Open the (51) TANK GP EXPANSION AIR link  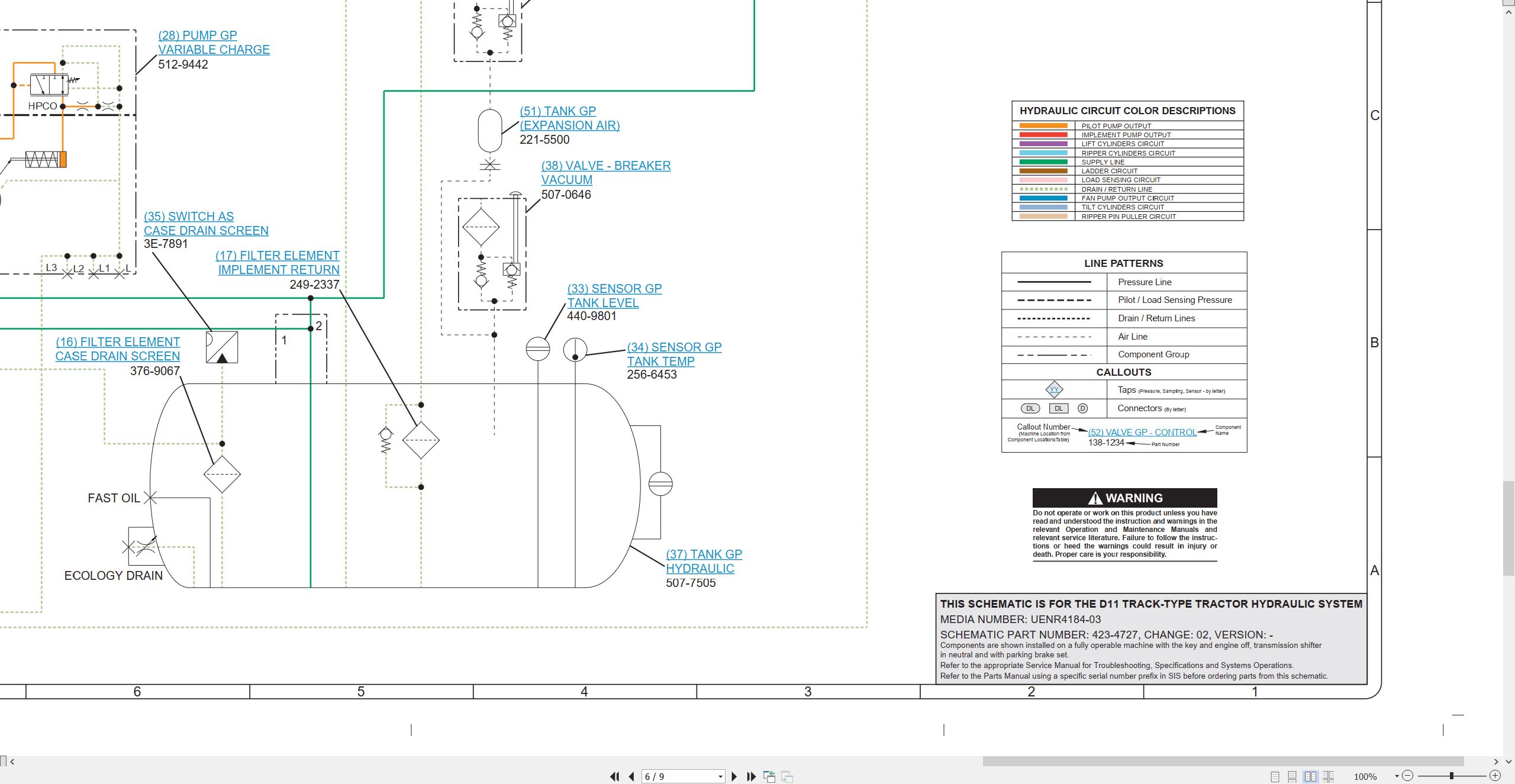[x=569, y=118]
